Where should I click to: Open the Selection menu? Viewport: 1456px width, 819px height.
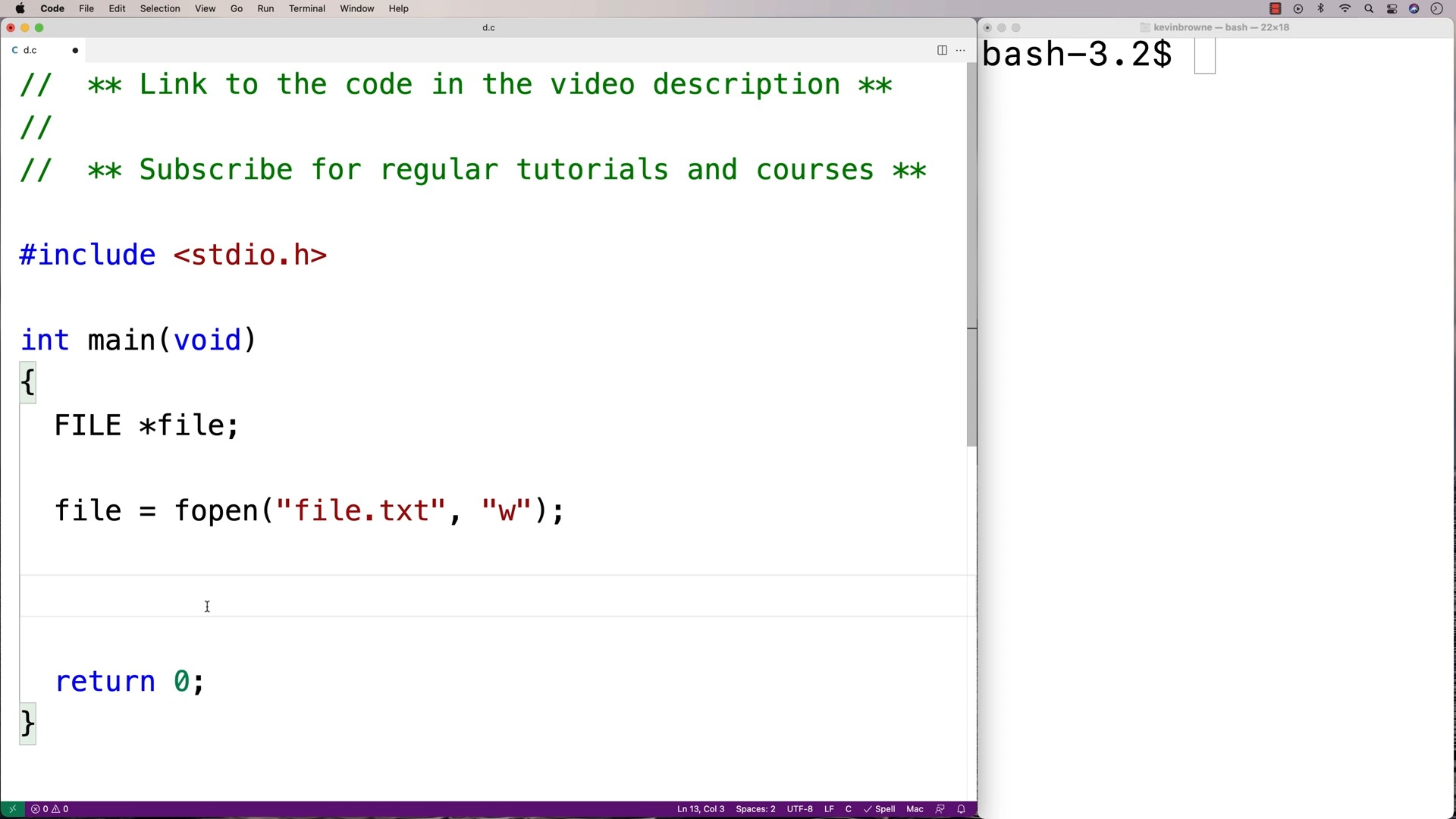160,9
